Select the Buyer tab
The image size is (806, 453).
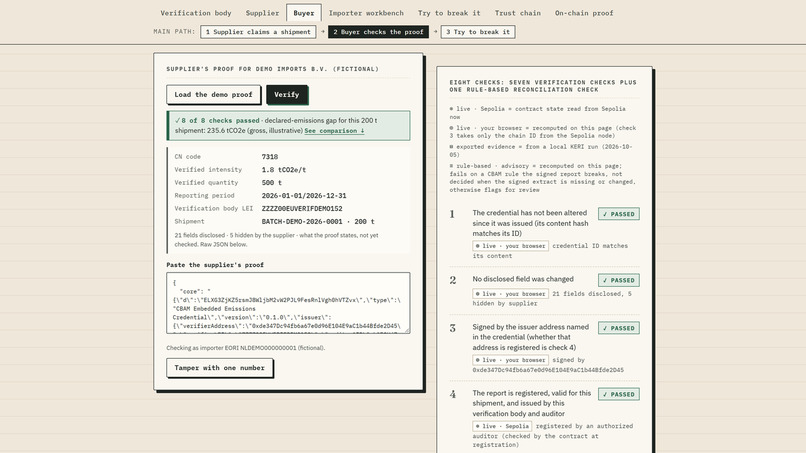click(x=304, y=13)
